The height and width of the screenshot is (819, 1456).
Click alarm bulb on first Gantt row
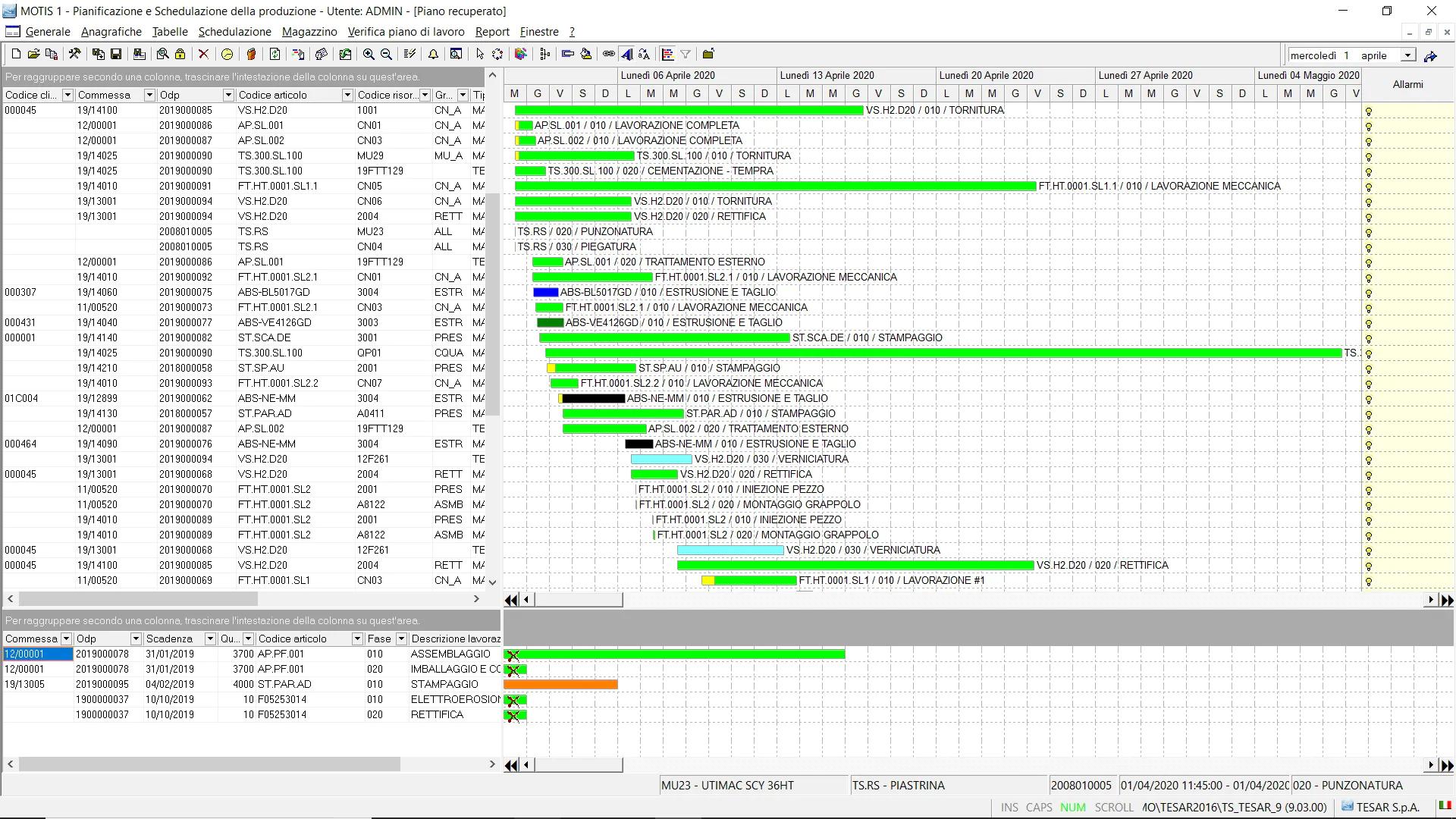[1369, 111]
